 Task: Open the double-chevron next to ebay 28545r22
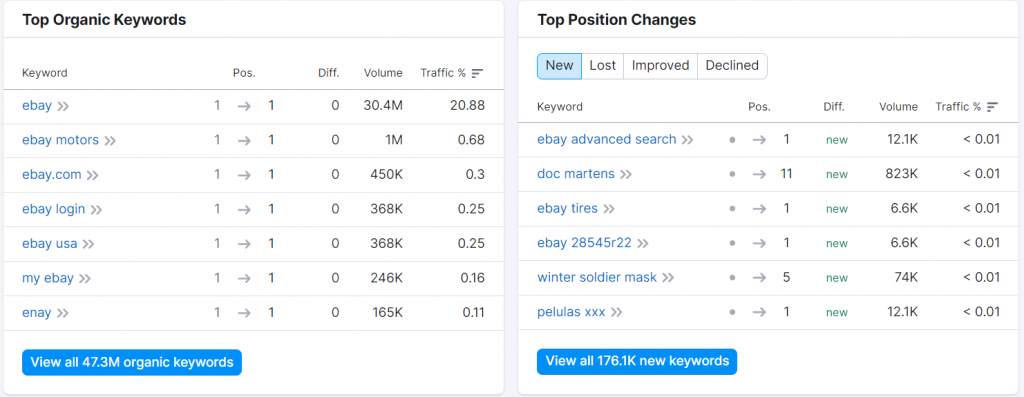643,244
